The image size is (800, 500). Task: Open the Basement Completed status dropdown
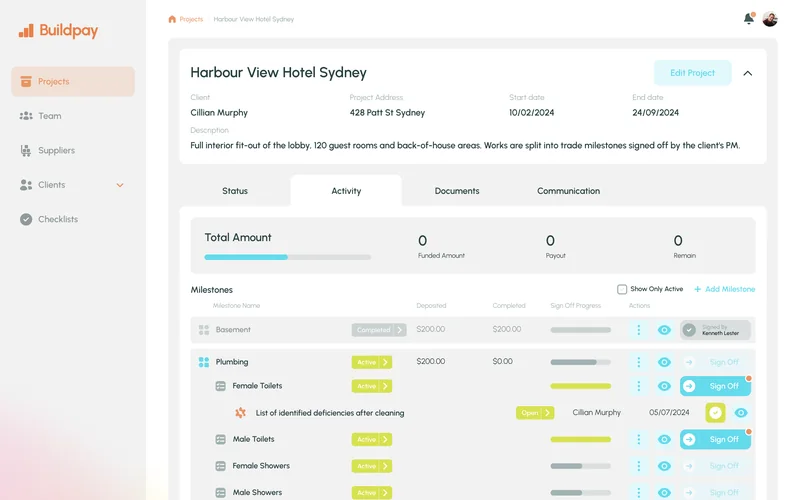coord(379,330)
